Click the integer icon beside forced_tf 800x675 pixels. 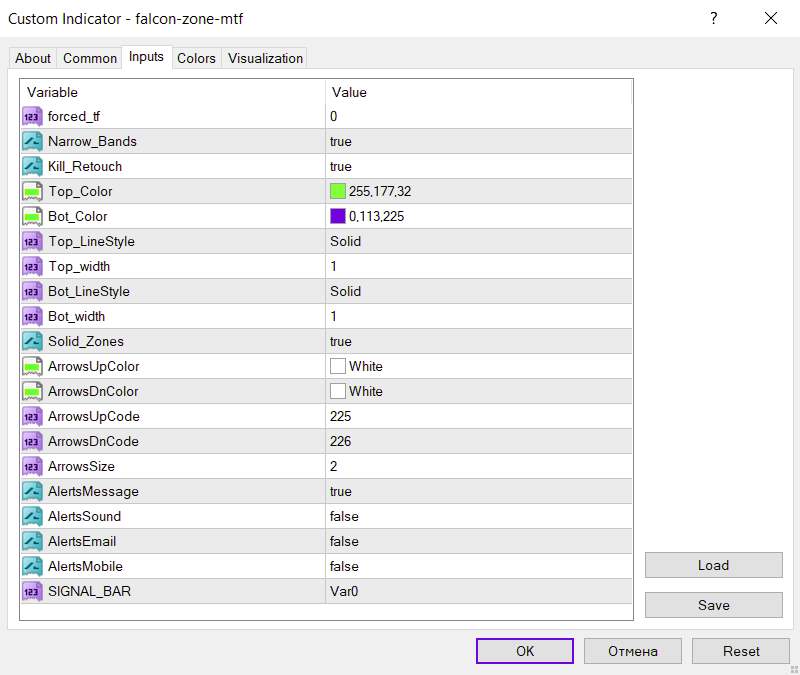tap(31, 116)
